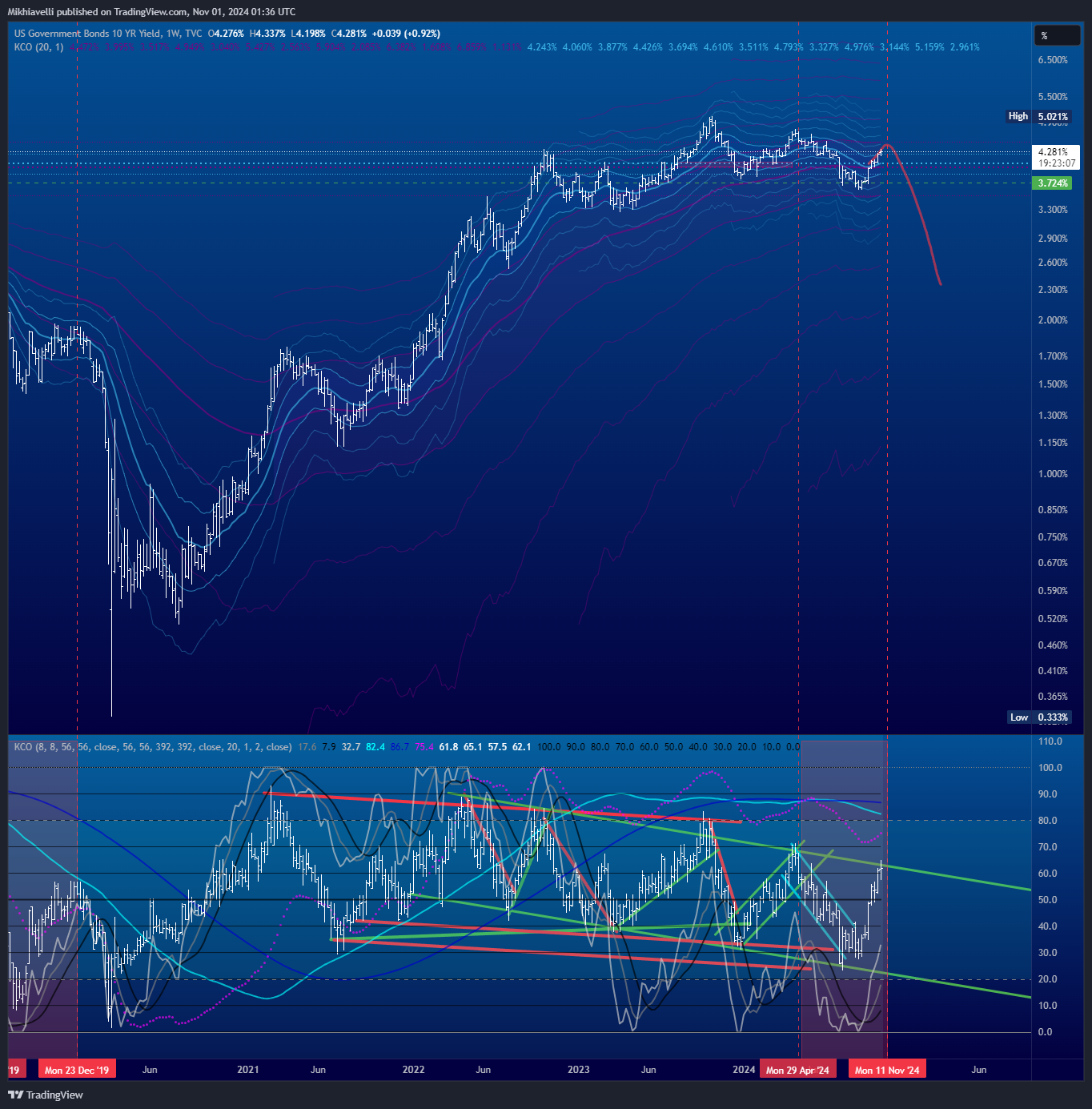Click the cyan 82.4 value in the lower legend
The width and height of the screenshot is (1092, 1109).
point(375,747)
